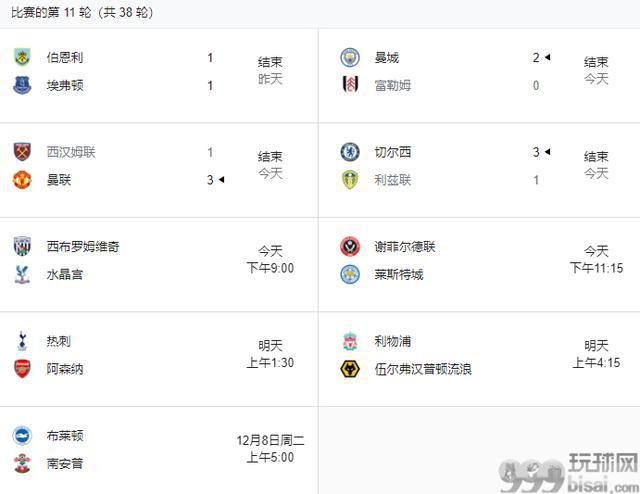
Task: Click the Burnley club crest
Action: coord(22,57)
